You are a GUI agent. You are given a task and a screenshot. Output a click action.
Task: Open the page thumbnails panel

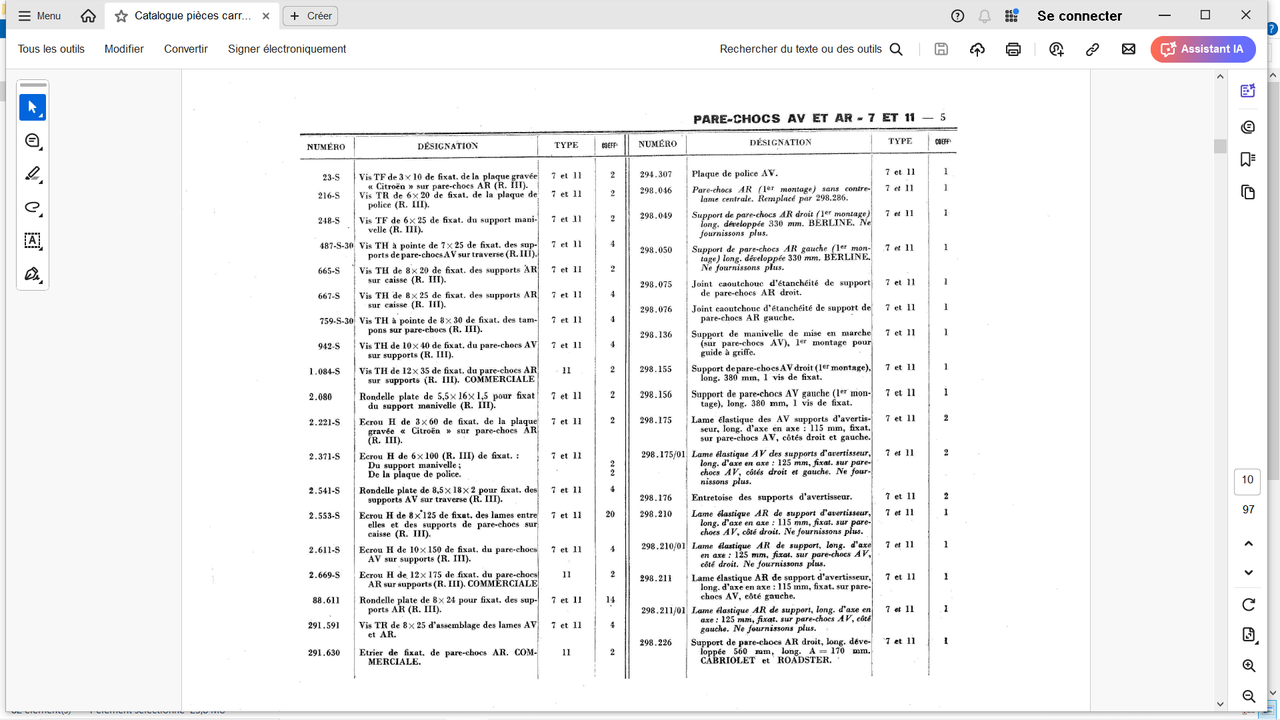tap(1248, 192)
